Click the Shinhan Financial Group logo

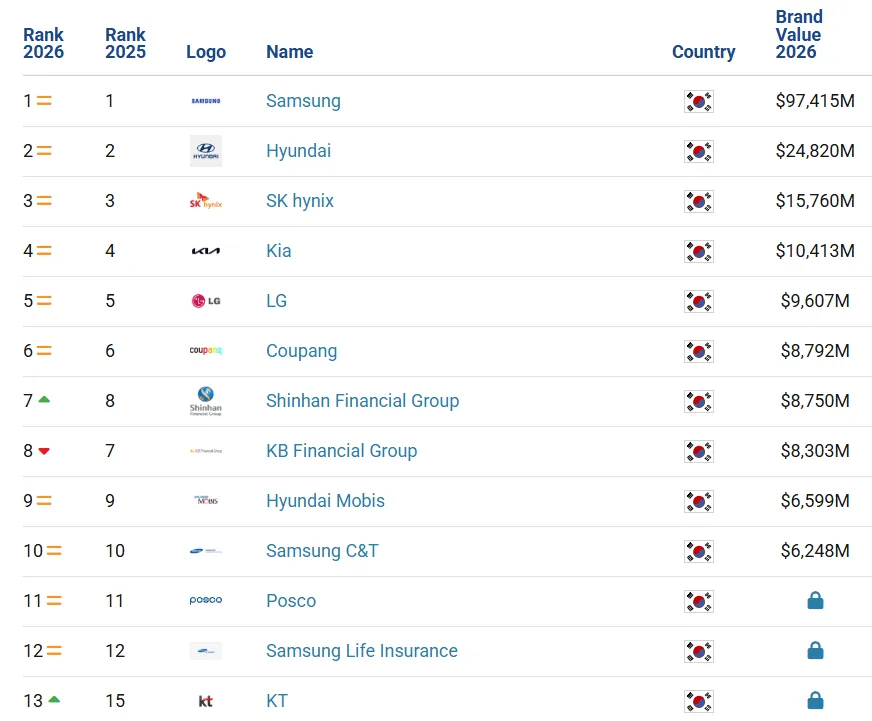[x=206, y=401]
